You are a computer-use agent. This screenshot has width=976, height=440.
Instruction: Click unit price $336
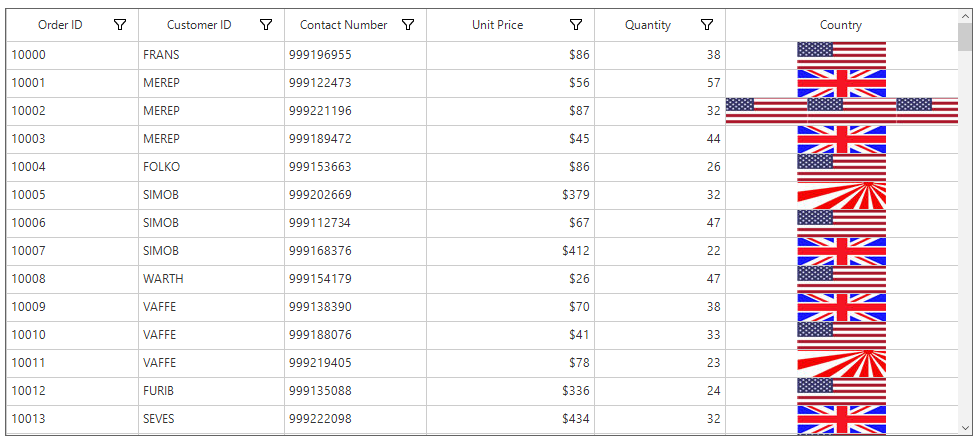pos(510,391)
